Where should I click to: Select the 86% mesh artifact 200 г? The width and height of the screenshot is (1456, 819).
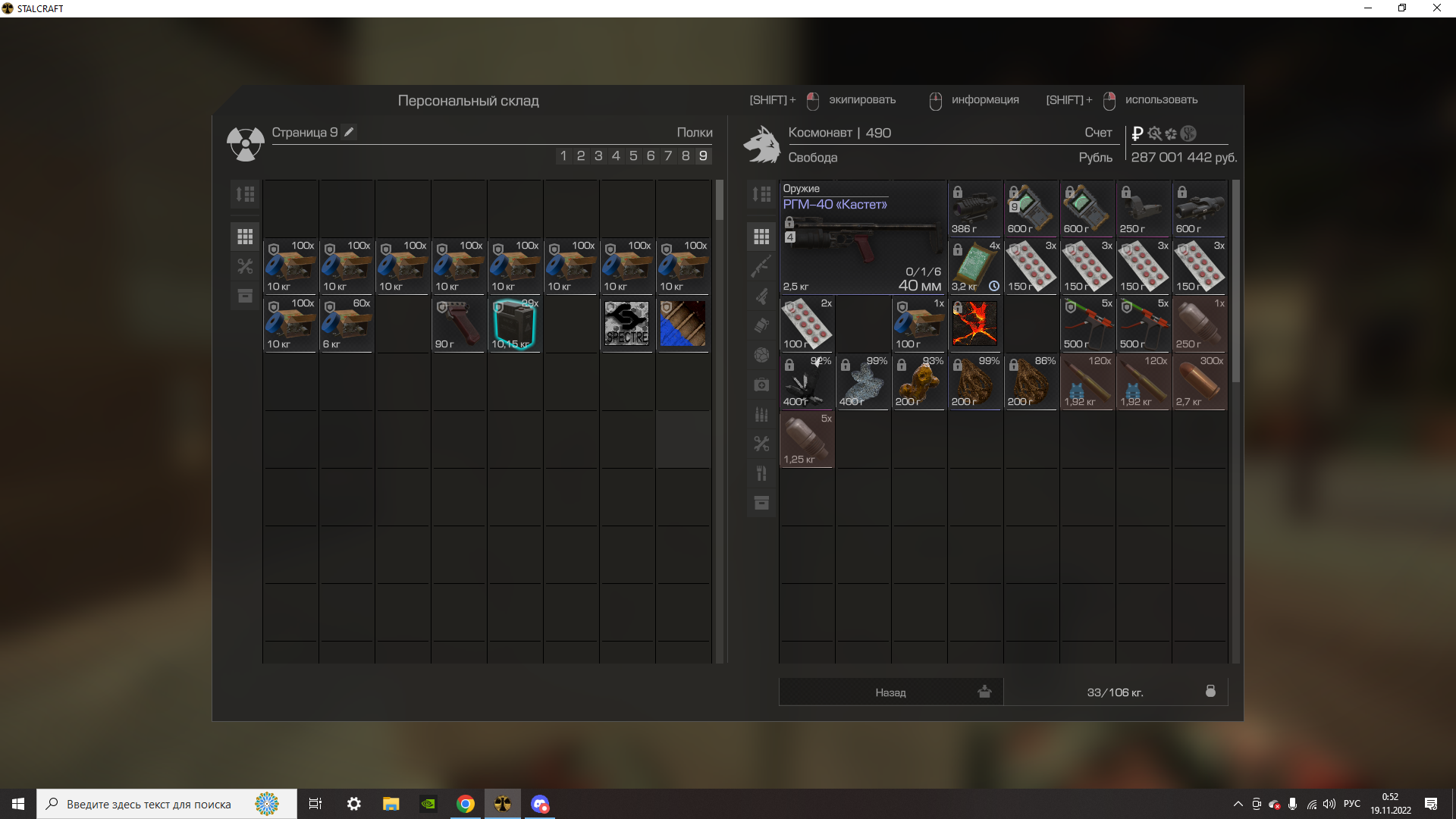click(1031, 381)
